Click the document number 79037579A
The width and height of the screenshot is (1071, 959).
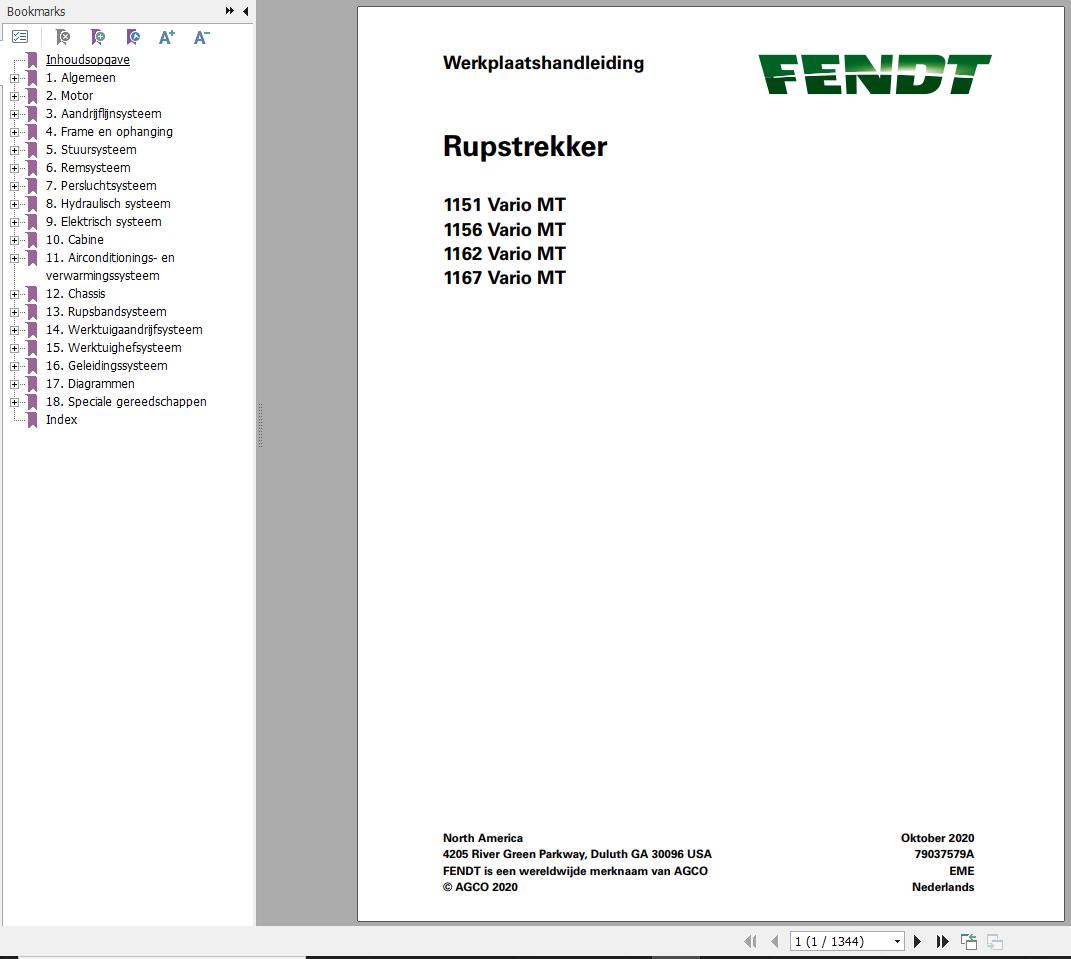pos(944,854)
